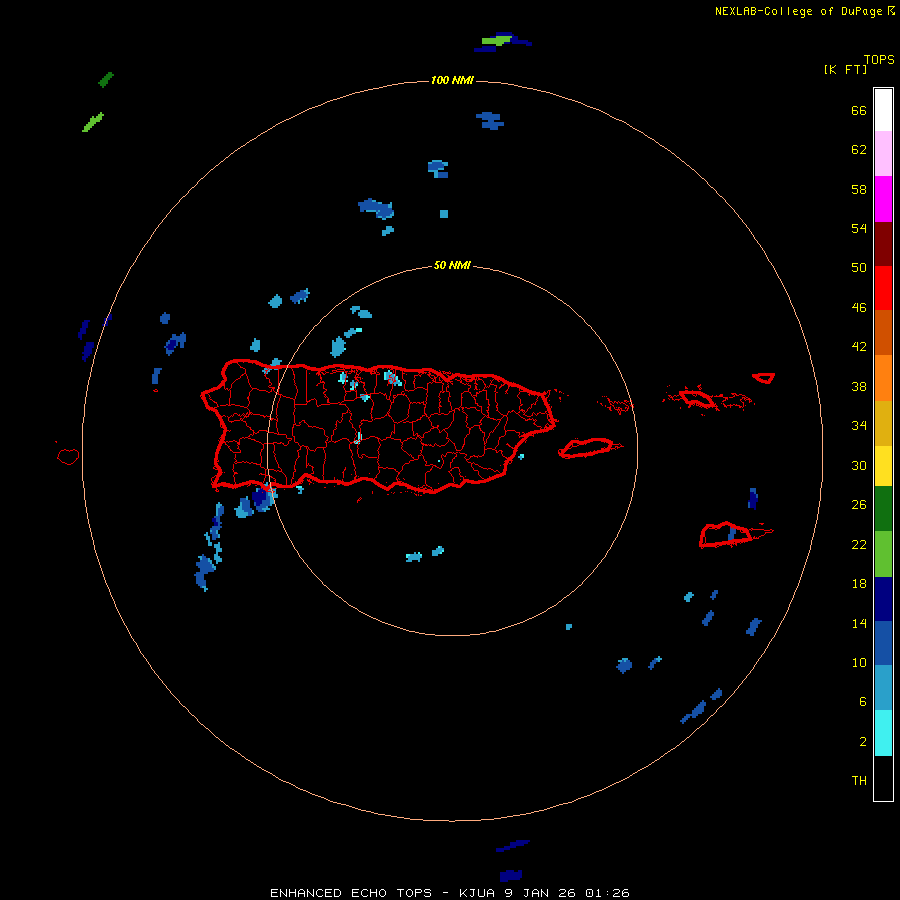Click the legend value 26
Screen dimensions: 900x900
[859, 505]
